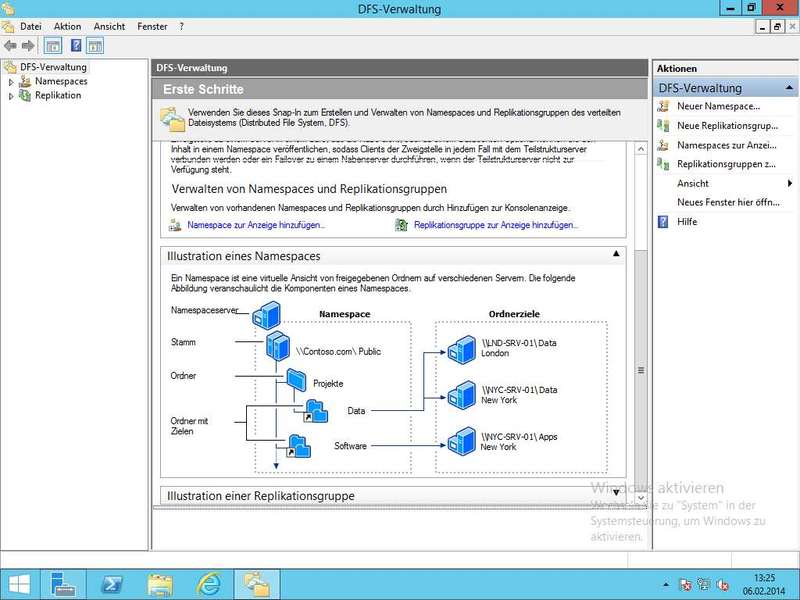Expand the Namespaces tree node

coord(11,82)
